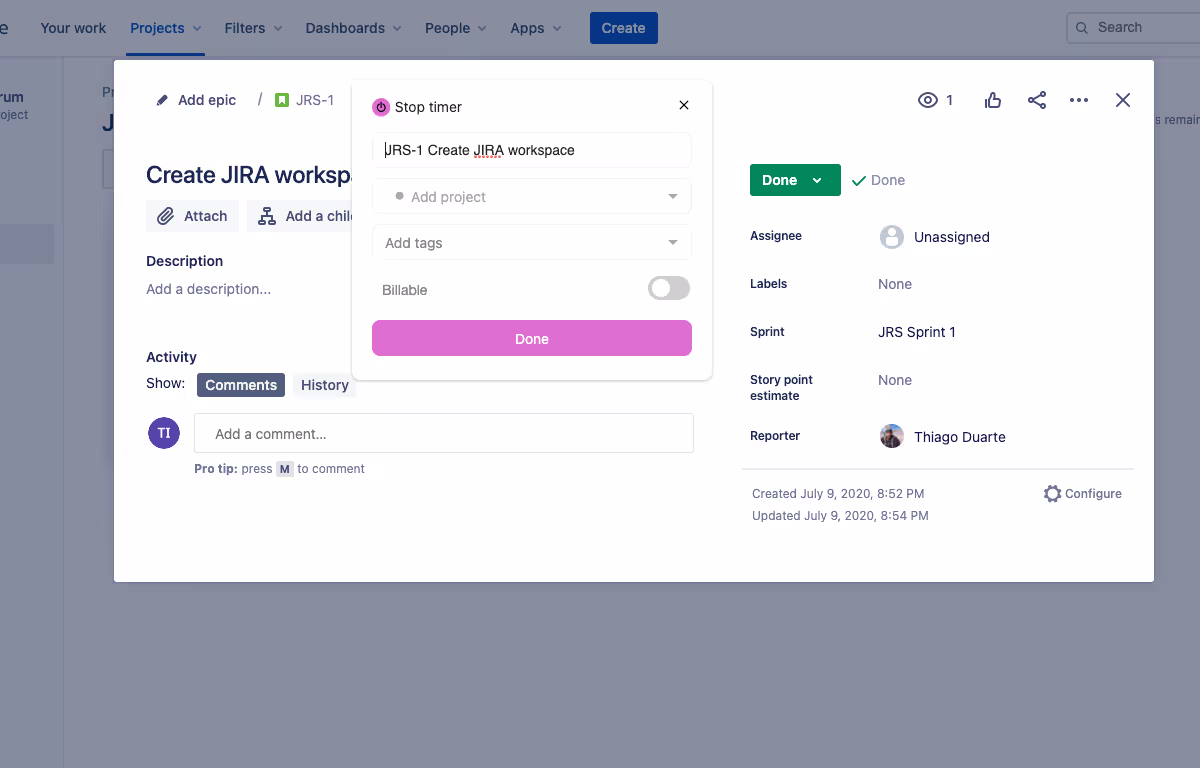Click Add a description placeholder
The width and height of the screenshot is (1200, 768).
[208, 289]
